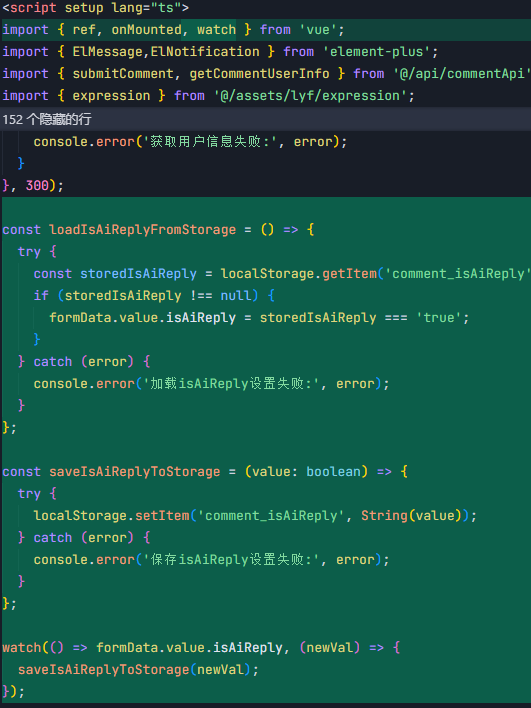This screenshot has height=708, width=531.
Task: Click the watch import on the vue line
Action: tap(216, 30)
